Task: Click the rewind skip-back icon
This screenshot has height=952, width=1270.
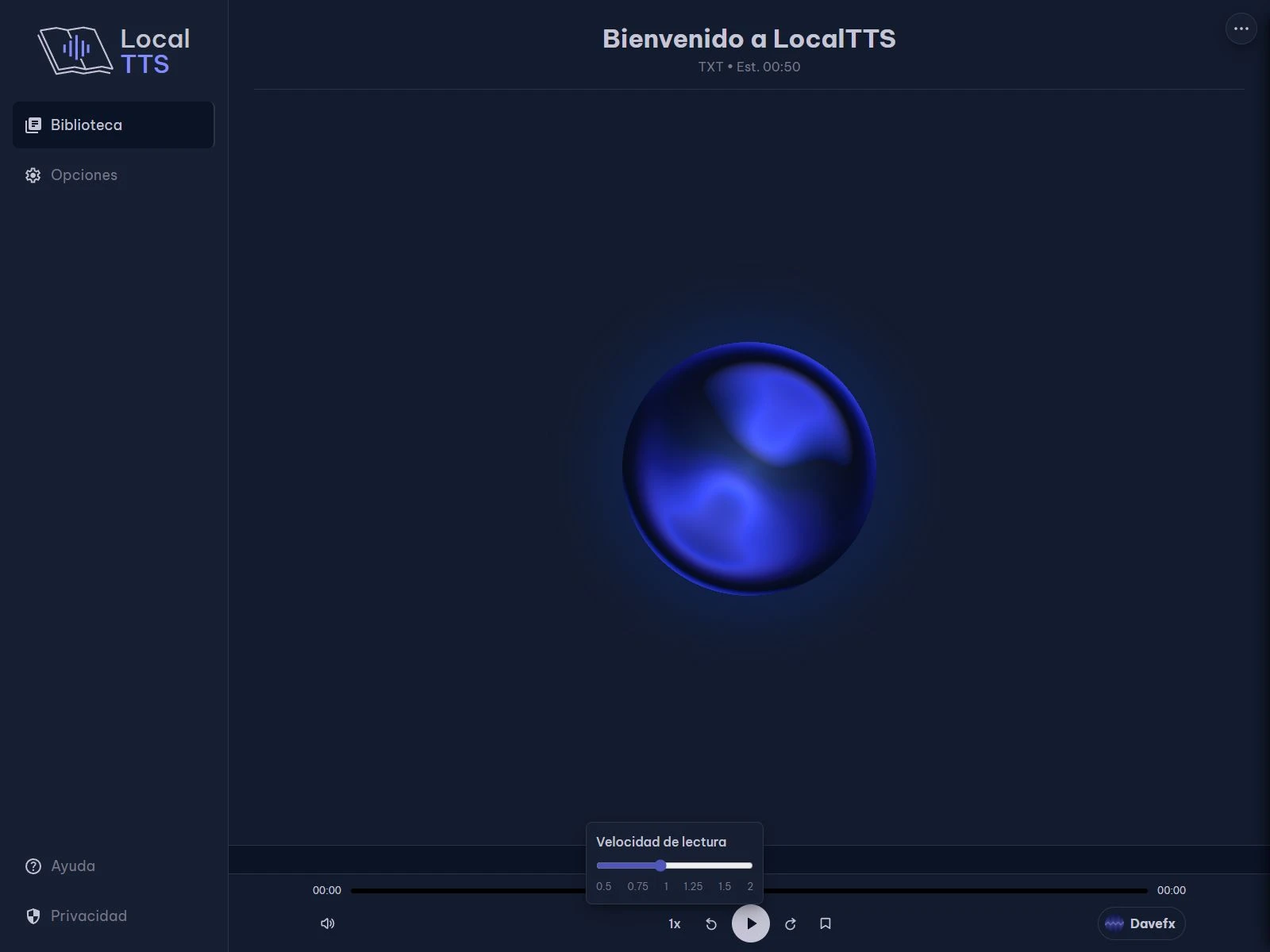Action: point(711,923)
